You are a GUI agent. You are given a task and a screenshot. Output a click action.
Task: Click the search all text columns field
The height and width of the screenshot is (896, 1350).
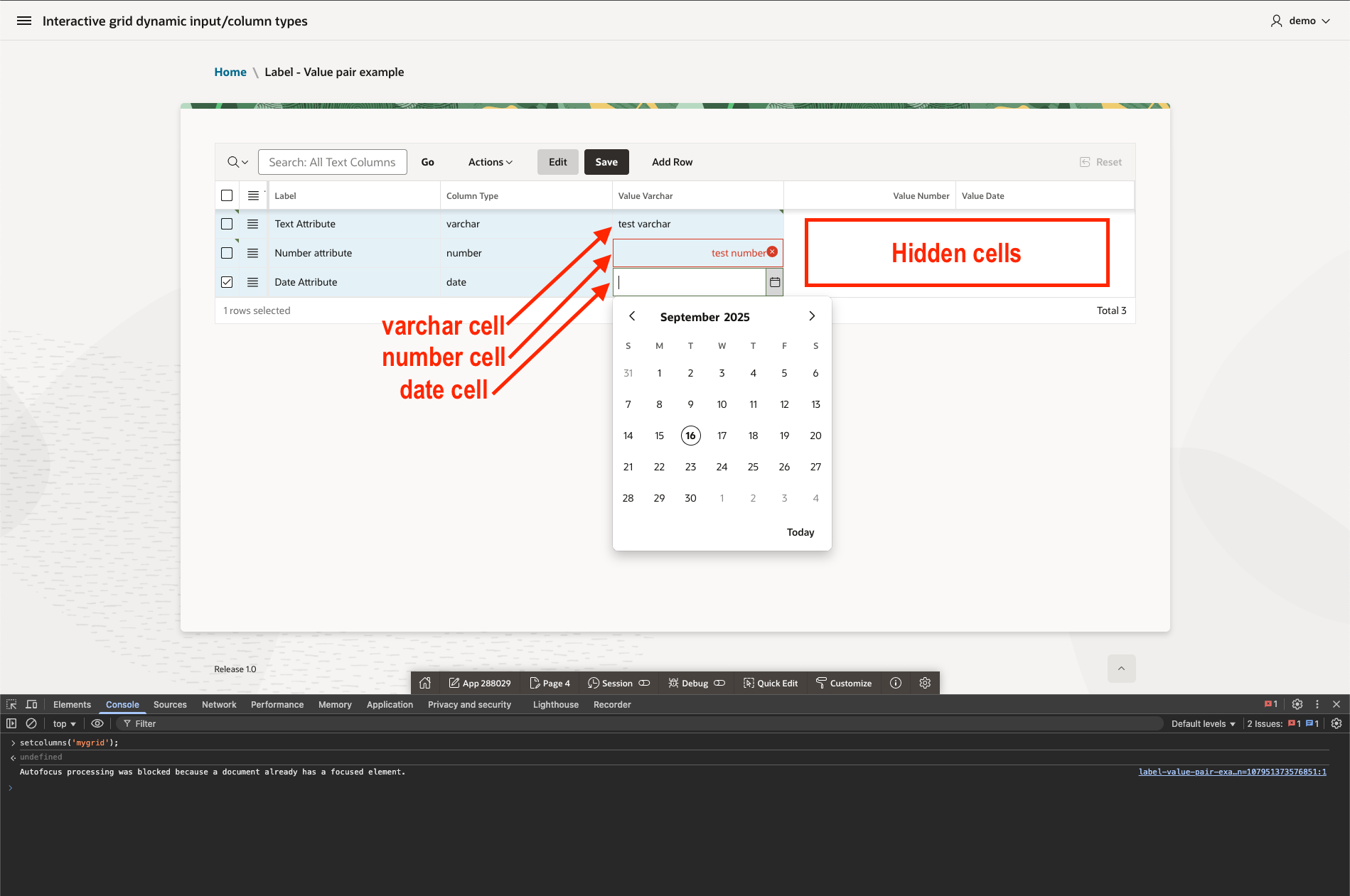click(332, 162)
